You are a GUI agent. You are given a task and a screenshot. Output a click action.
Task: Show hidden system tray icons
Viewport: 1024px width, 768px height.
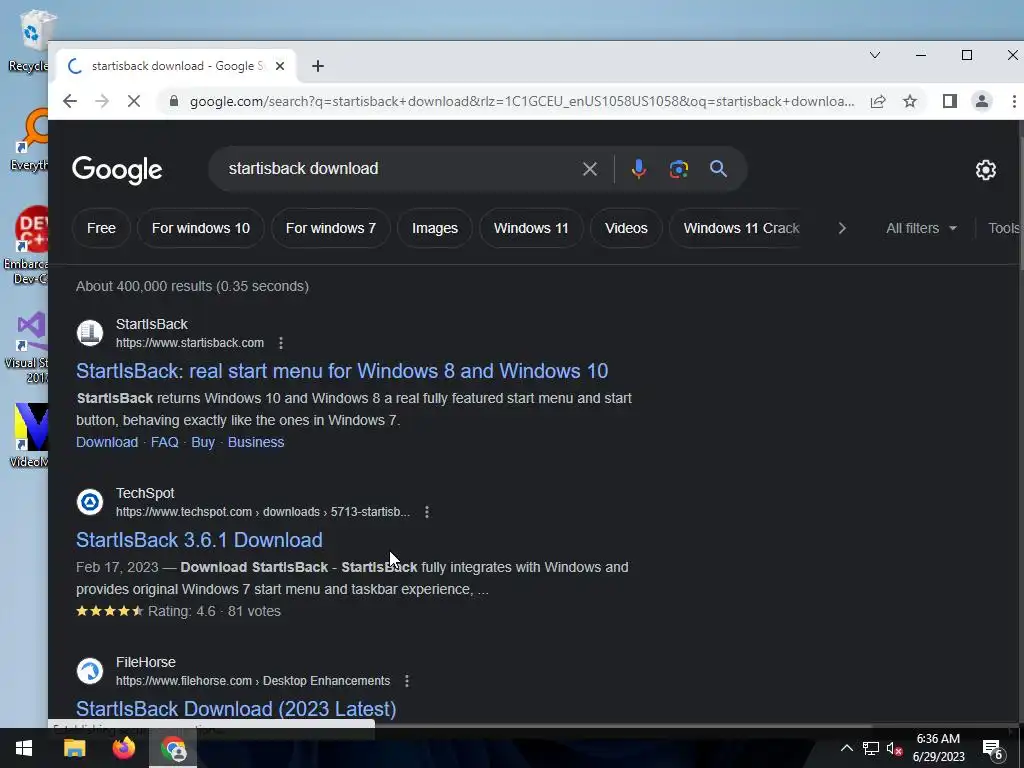tap(846, 748)
